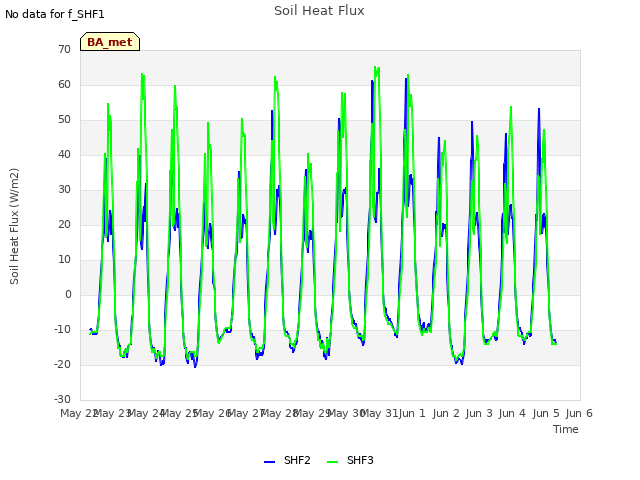Click the Jun 4 x-axis date label
Image resolution: width=640 pixels, height=480 pixels.
coord(513,413)
